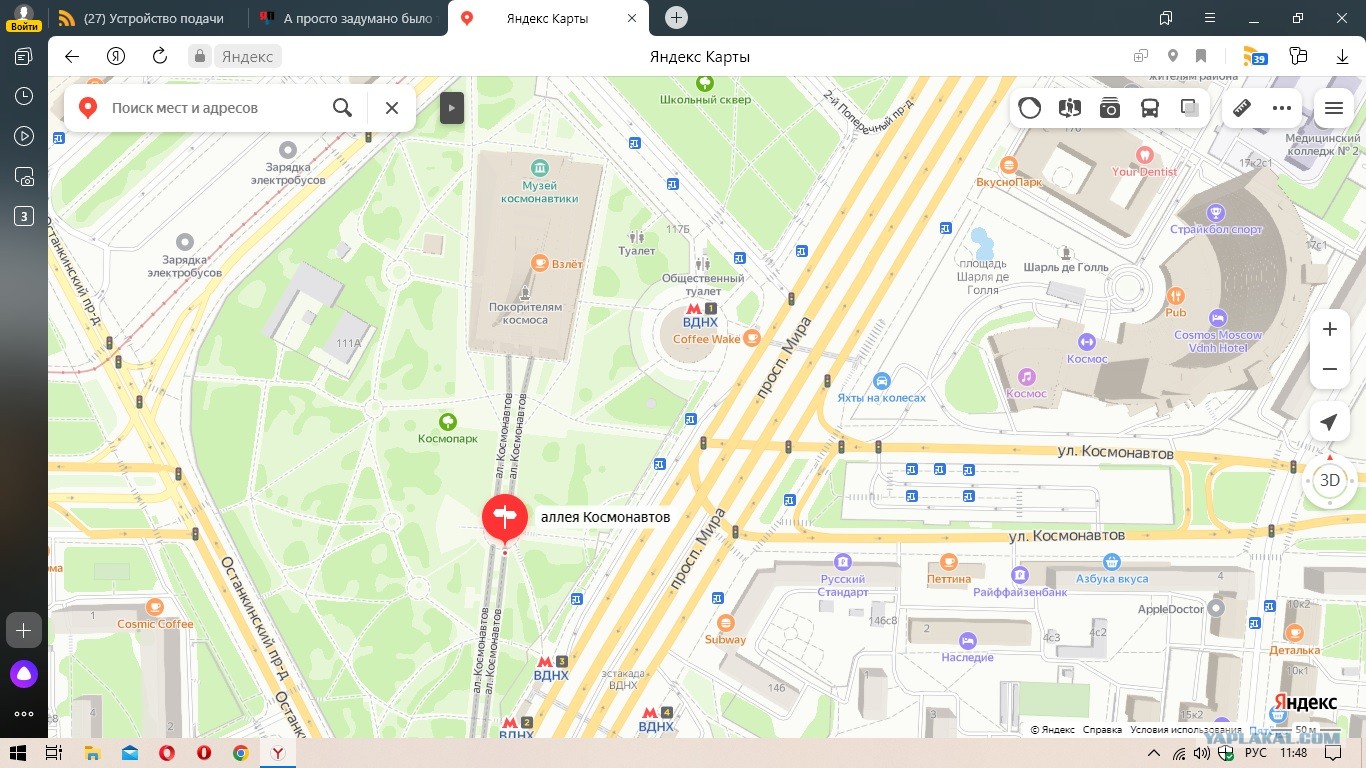
Task: Open the Windows Start menu
Action: (x=17, y=753)
